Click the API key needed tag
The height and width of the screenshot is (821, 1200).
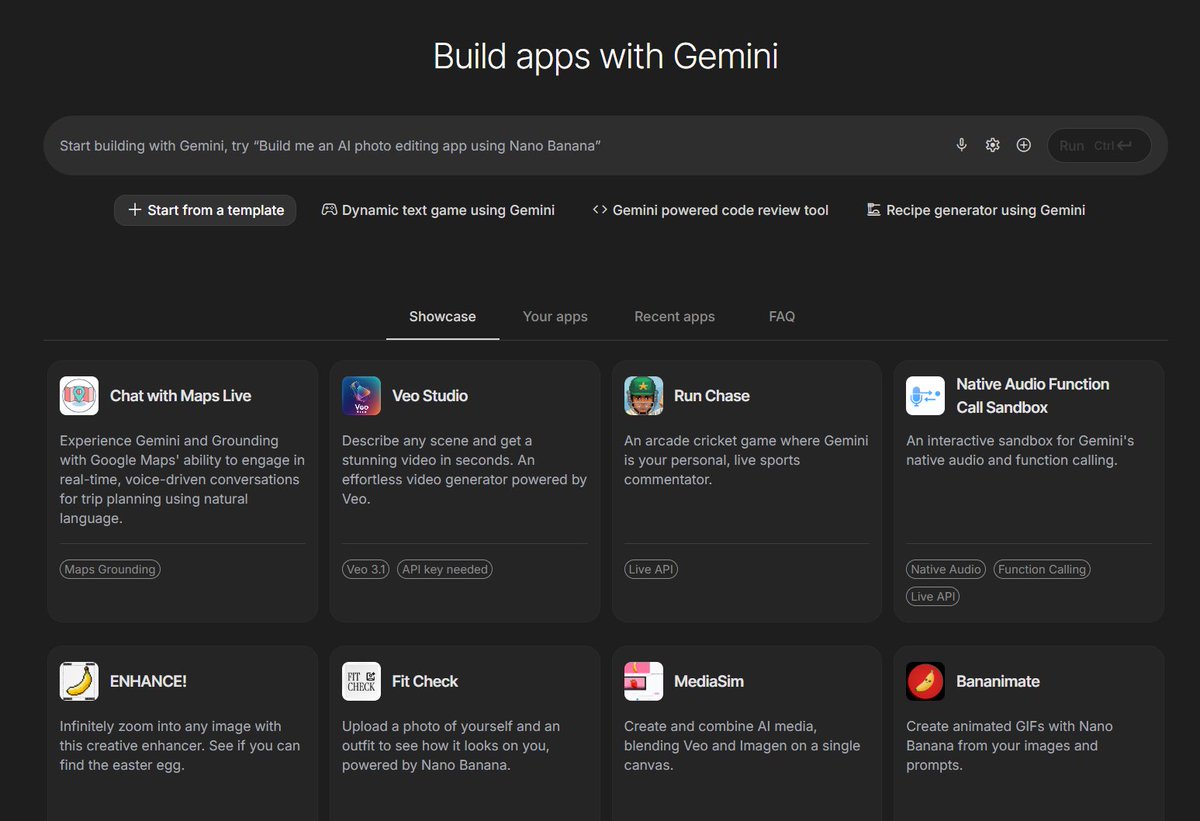tap(445, 569)
